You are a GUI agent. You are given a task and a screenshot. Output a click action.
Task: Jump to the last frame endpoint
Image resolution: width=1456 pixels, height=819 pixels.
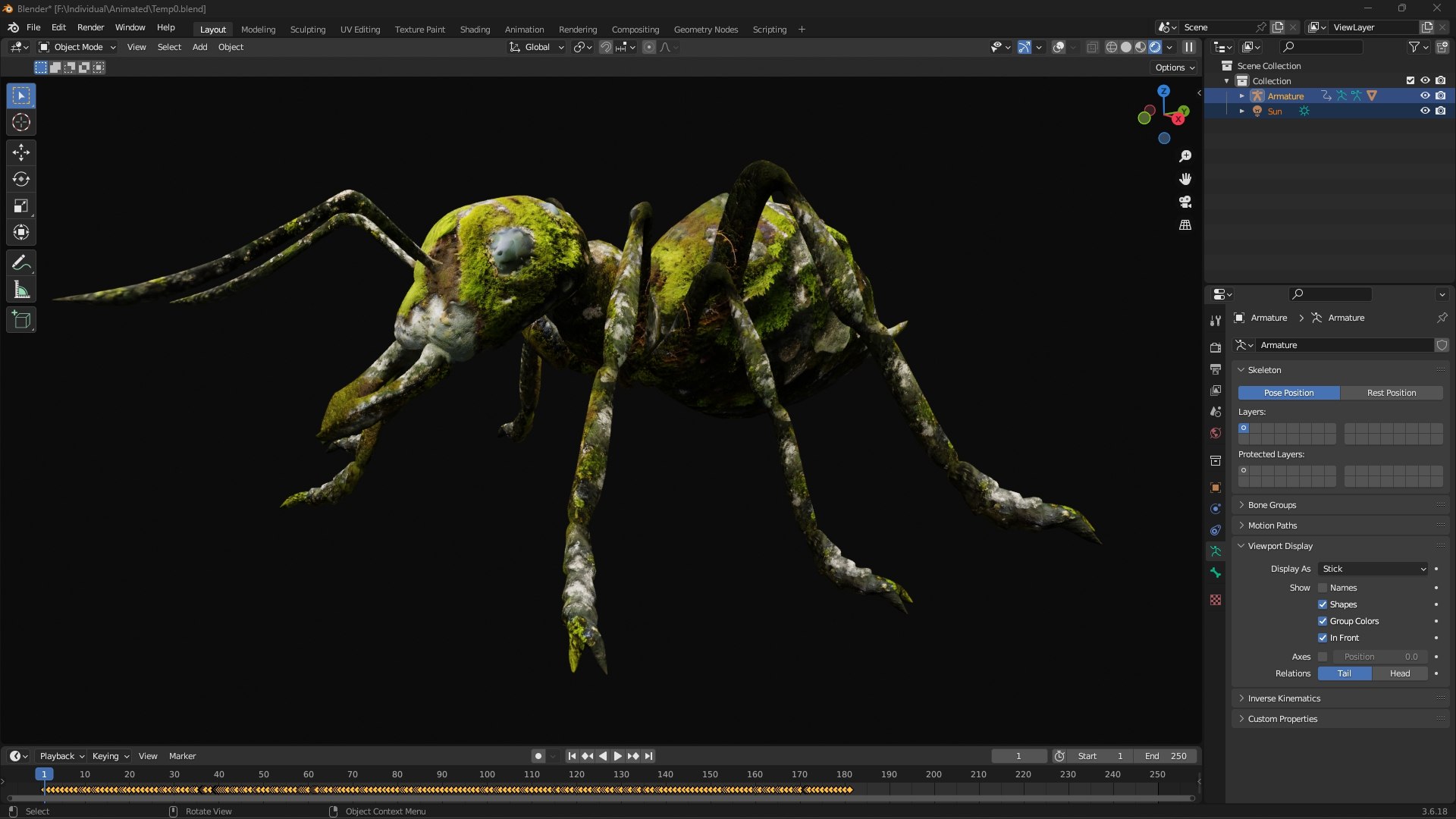click(648, 756)
